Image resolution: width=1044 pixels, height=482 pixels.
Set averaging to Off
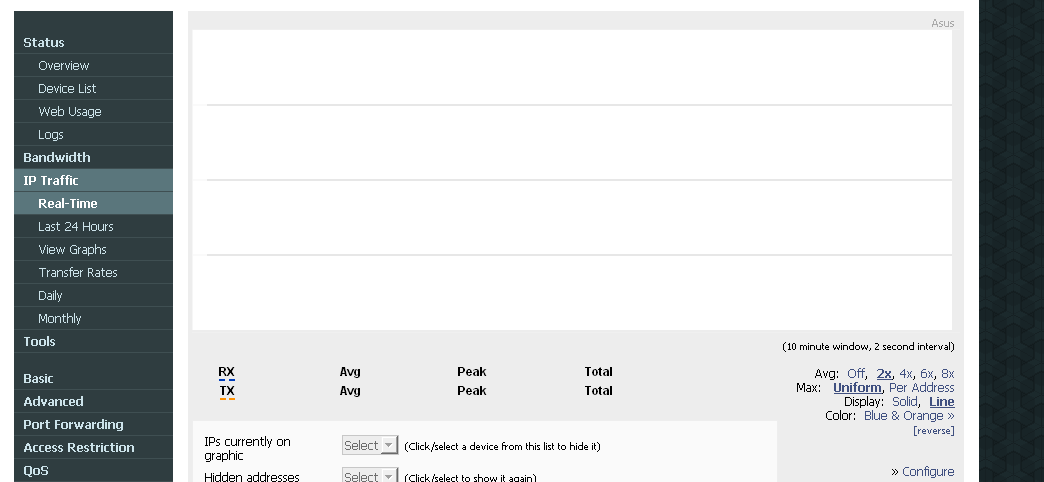[x=856, y=373]
